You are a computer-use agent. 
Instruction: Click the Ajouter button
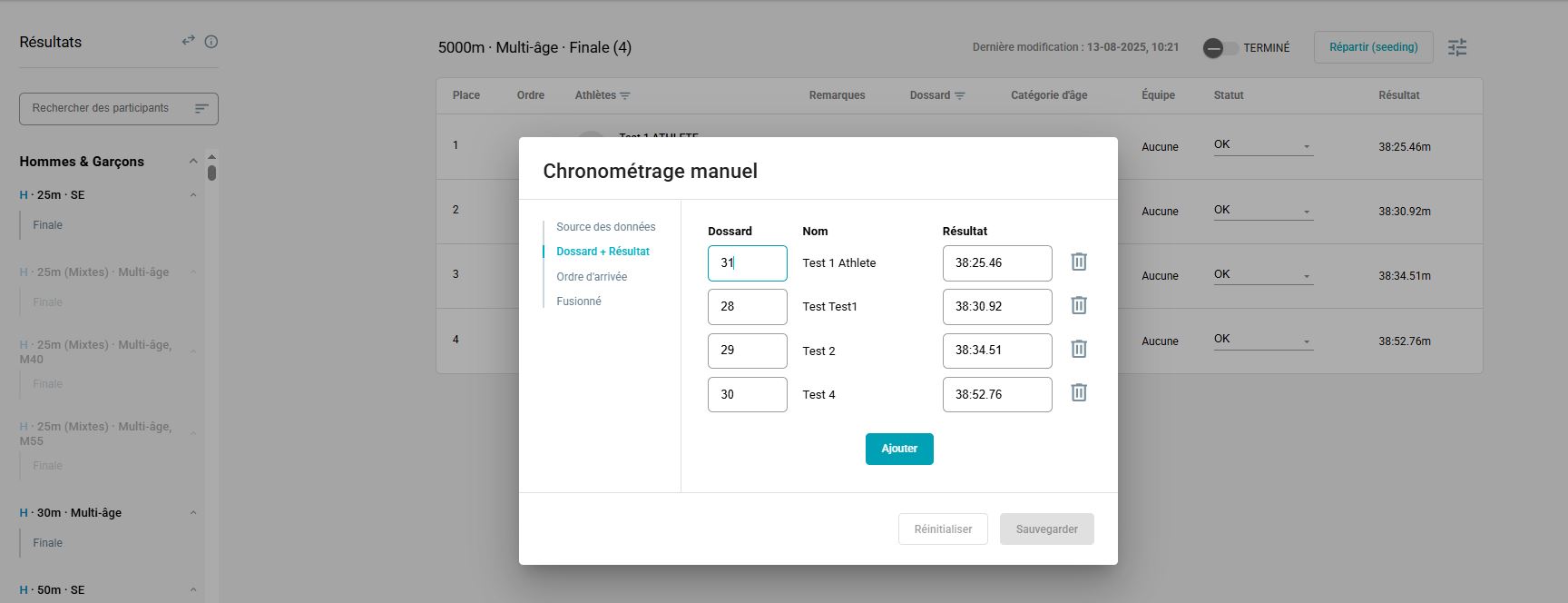pyautogui.click(x=899, y=449)
